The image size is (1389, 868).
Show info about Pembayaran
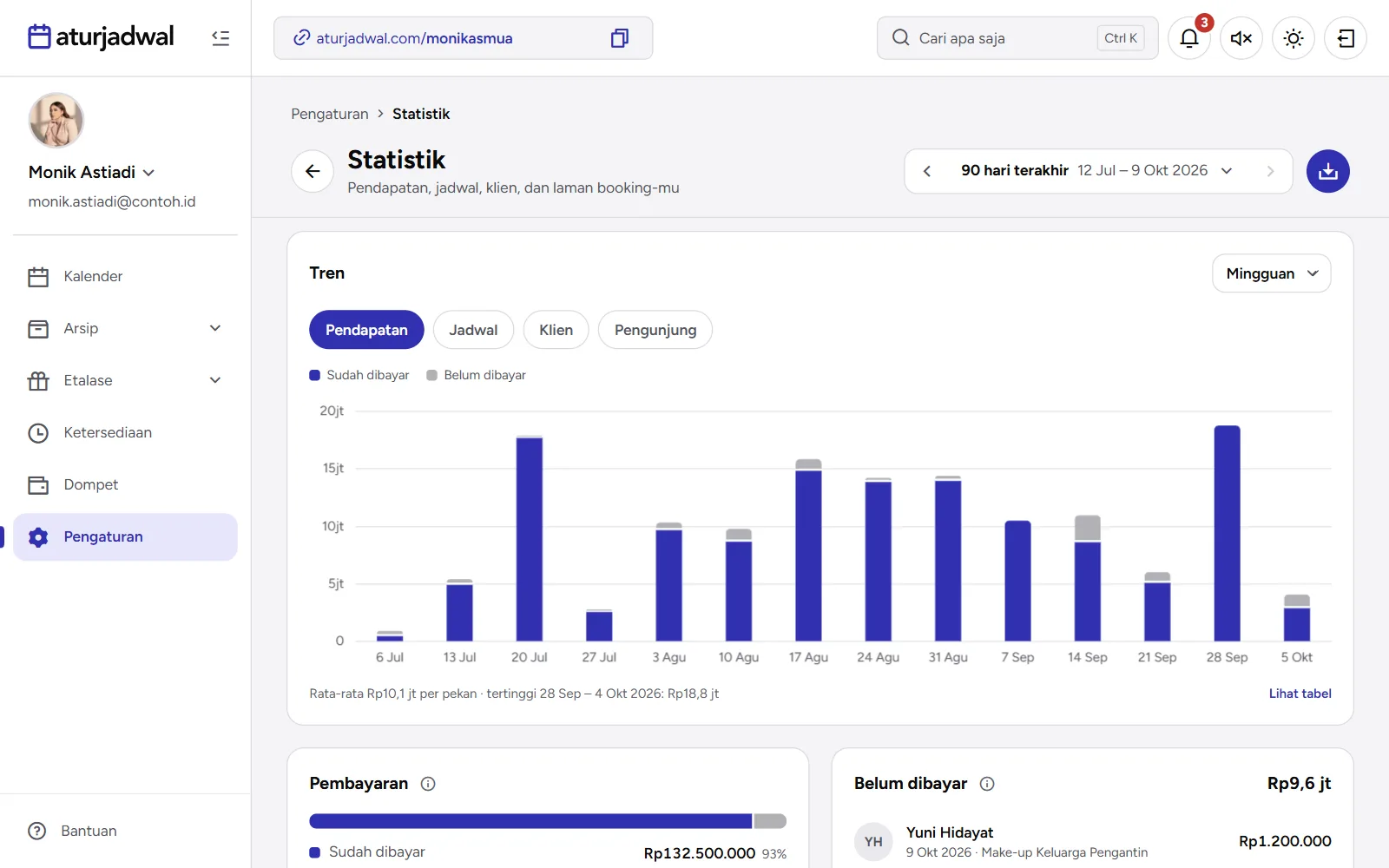(428, 784)
